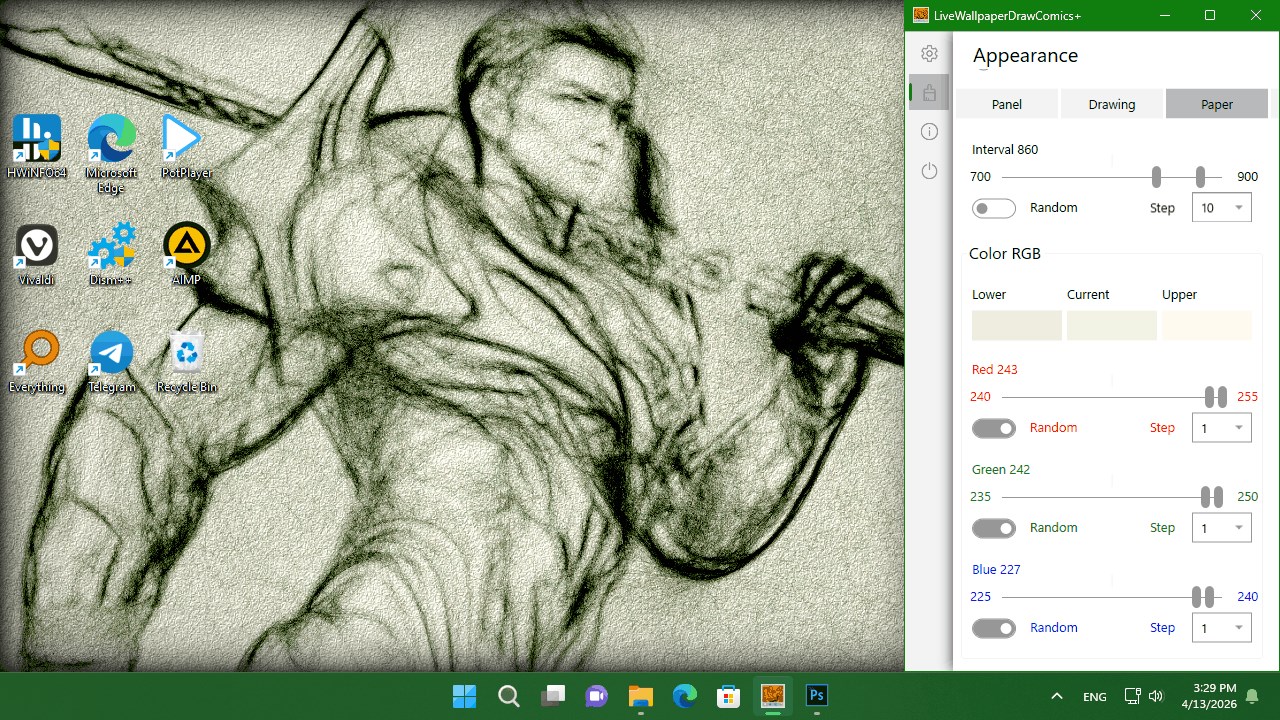Toggle the Interval Random switch
The height and width of the screenshot is (720, 1280).
coord(994,208)
